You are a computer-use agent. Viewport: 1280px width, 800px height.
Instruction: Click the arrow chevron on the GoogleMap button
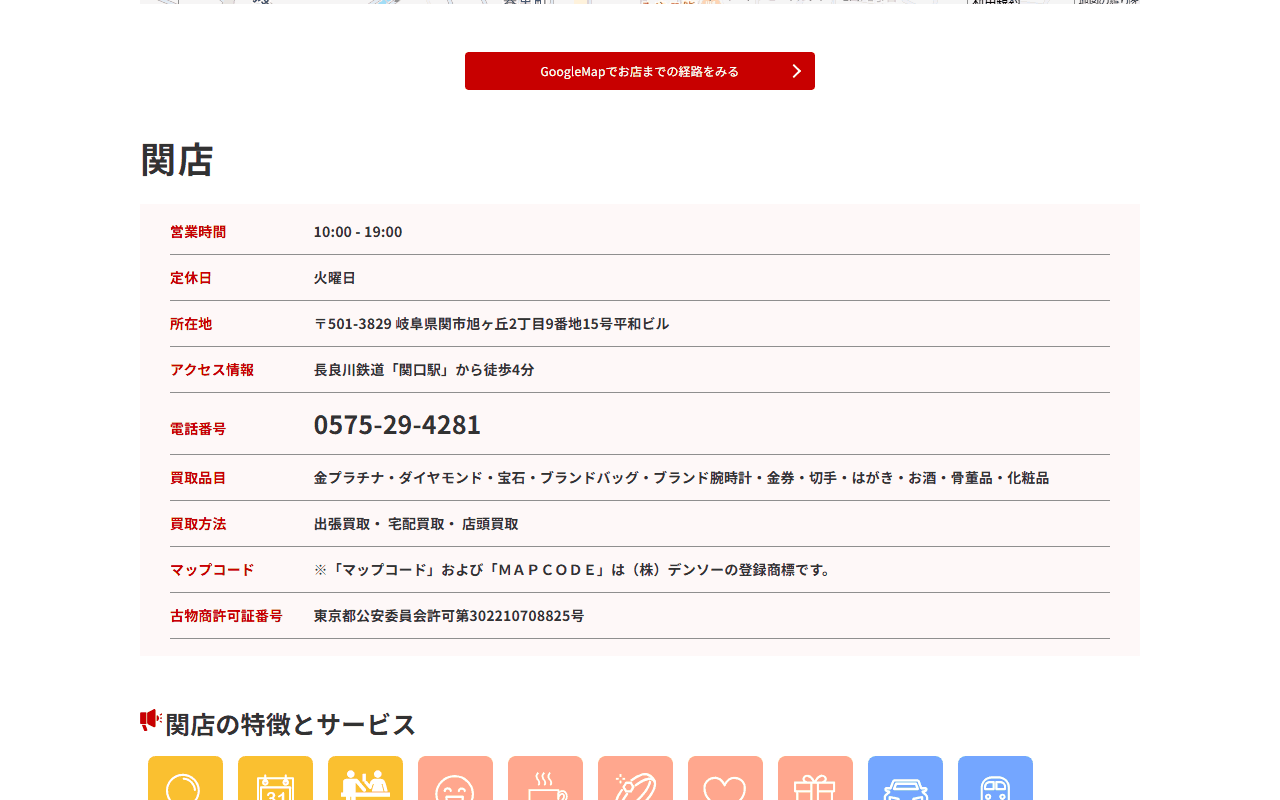797,71
